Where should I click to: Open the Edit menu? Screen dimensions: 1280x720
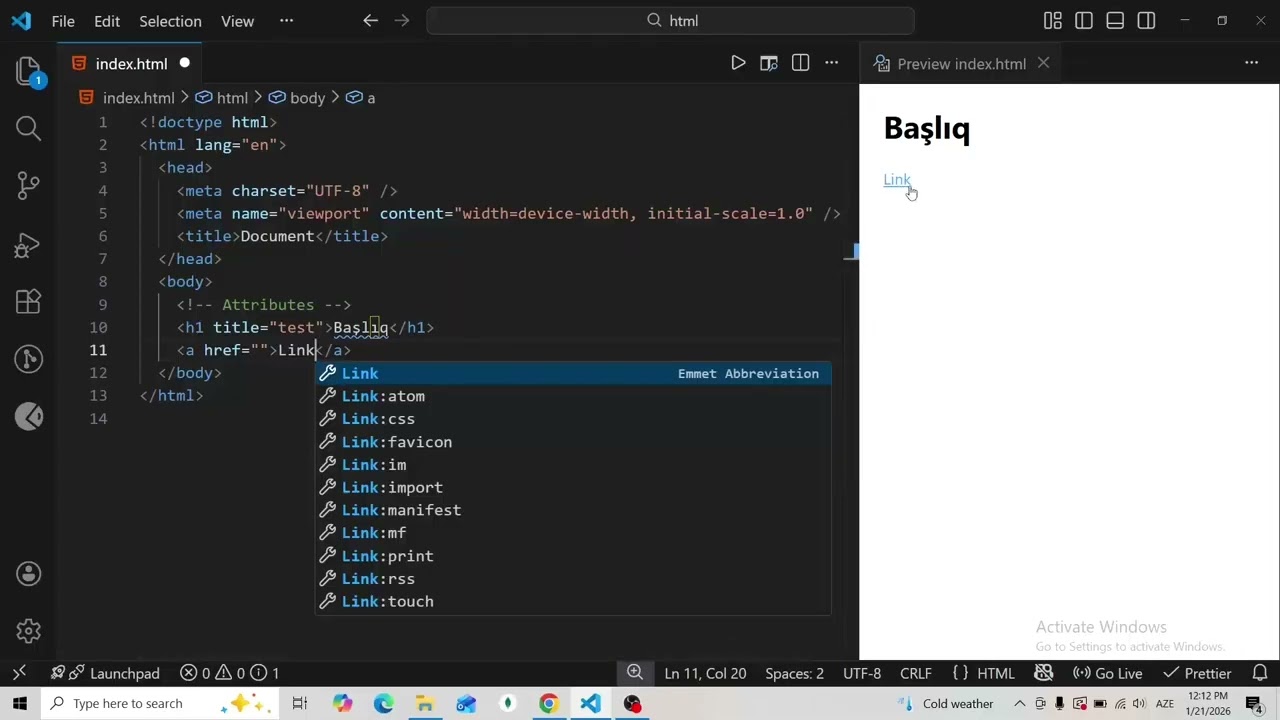pos(107,20)
